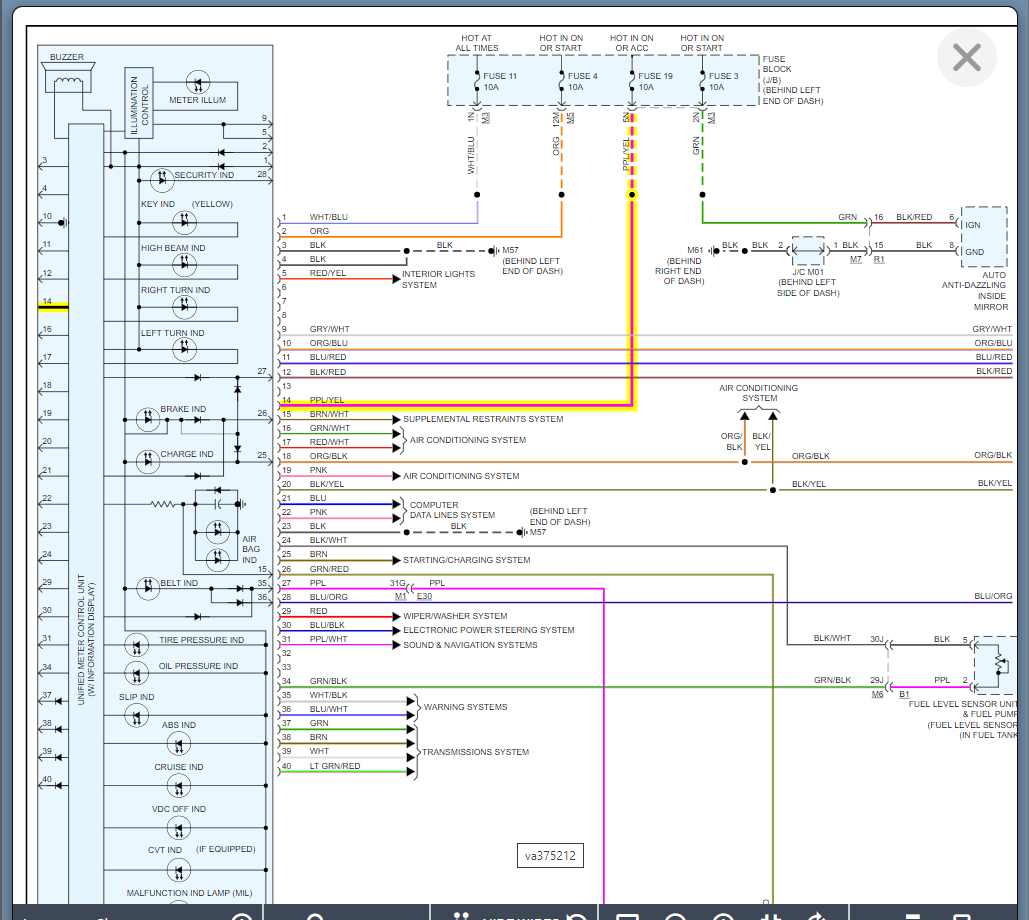1029x920 pixels.
Task: Click the va375212 diagram ID box
Action: pos(550,856)
